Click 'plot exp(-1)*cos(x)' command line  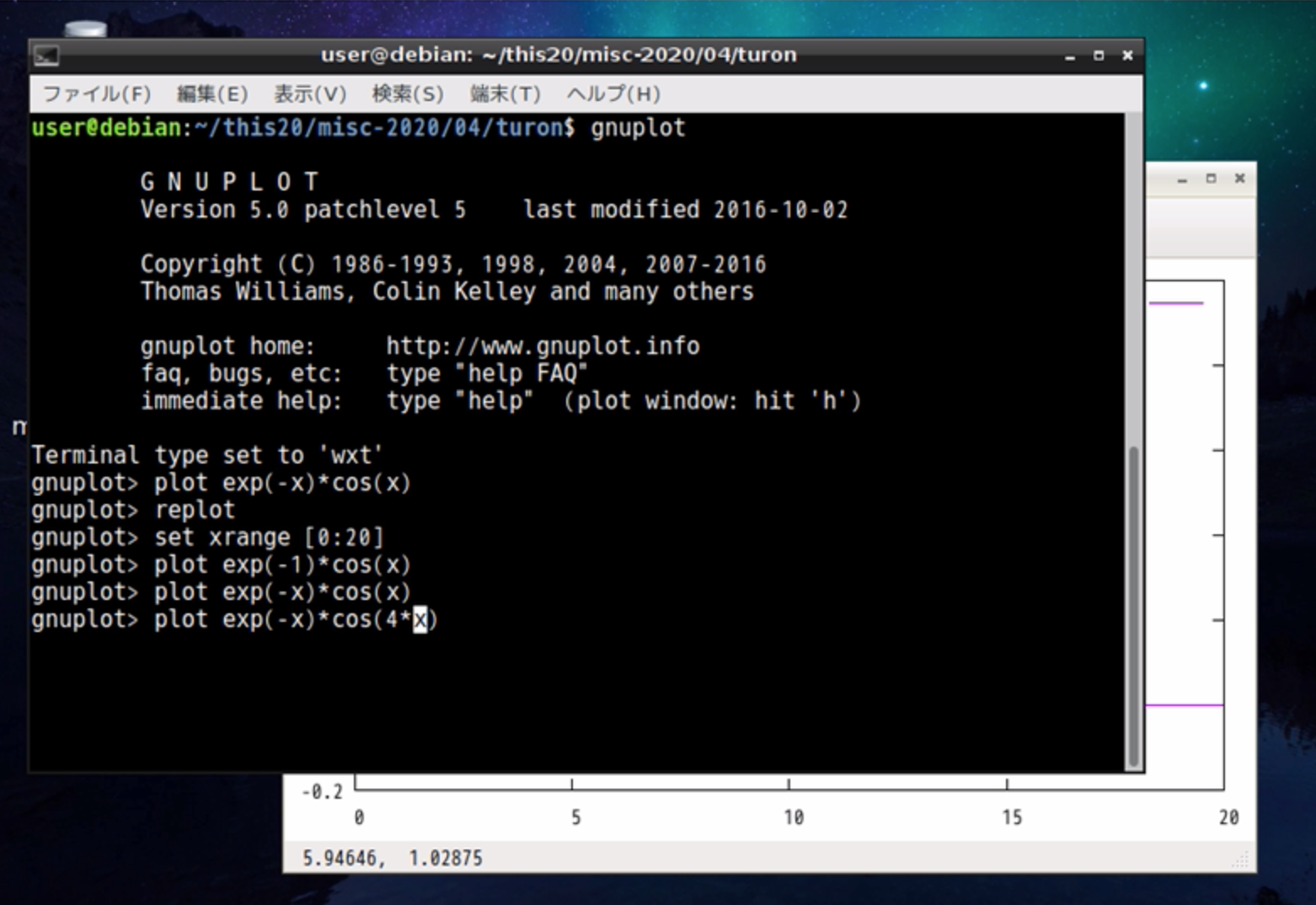(x=221, y=565)
